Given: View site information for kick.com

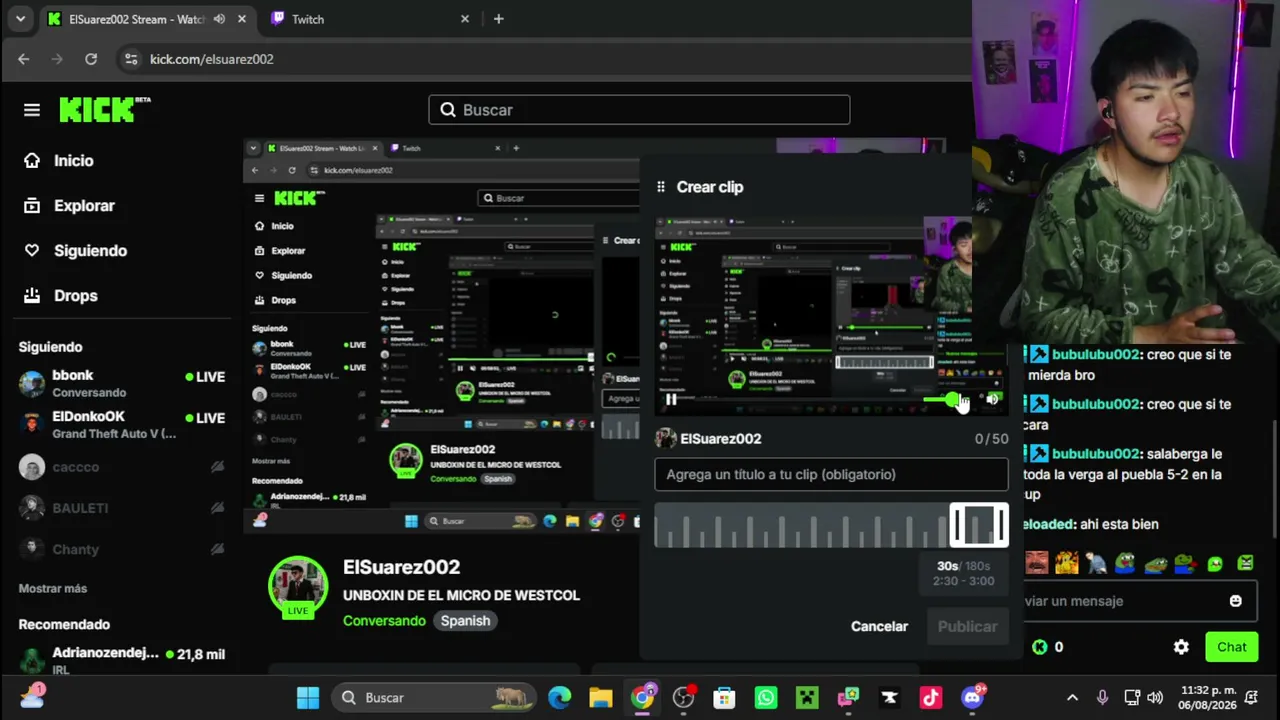Looking at the screenshot, I should [x=131, y=59].
